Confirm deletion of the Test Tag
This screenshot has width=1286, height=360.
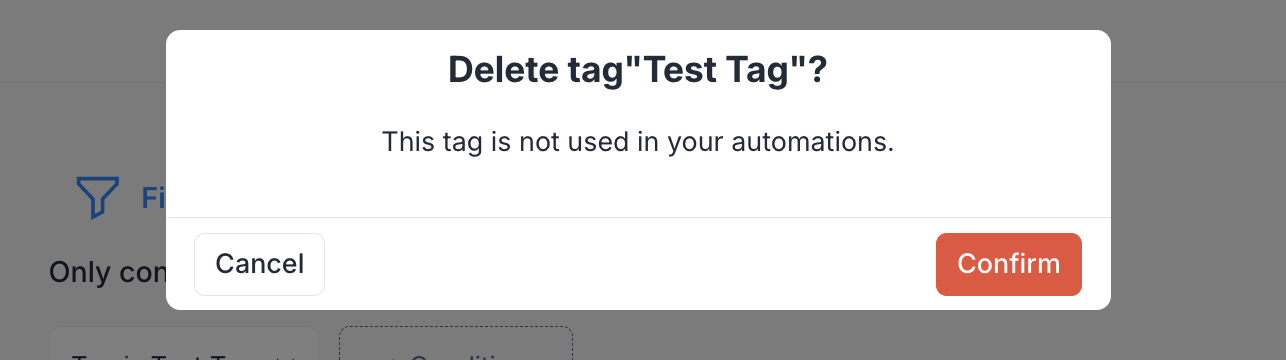tap(1008, 264)
